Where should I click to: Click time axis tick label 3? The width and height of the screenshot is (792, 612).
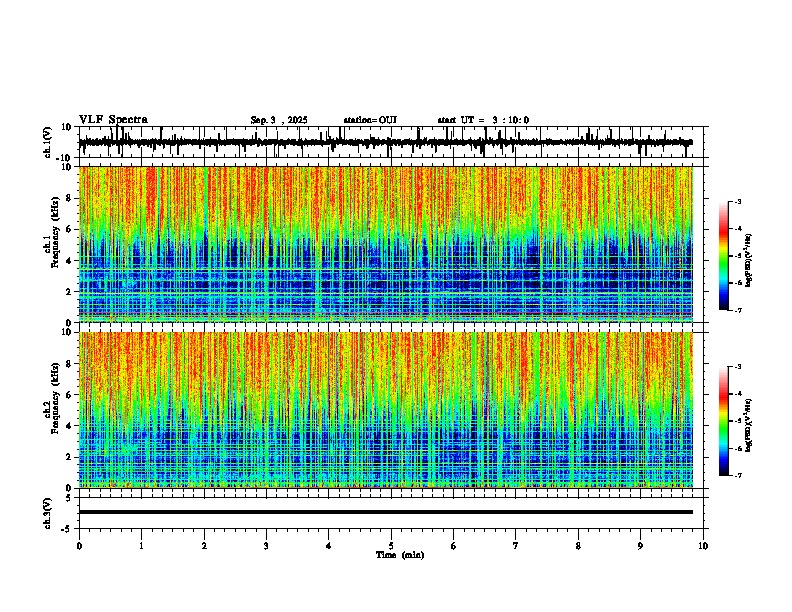point(266,546)
